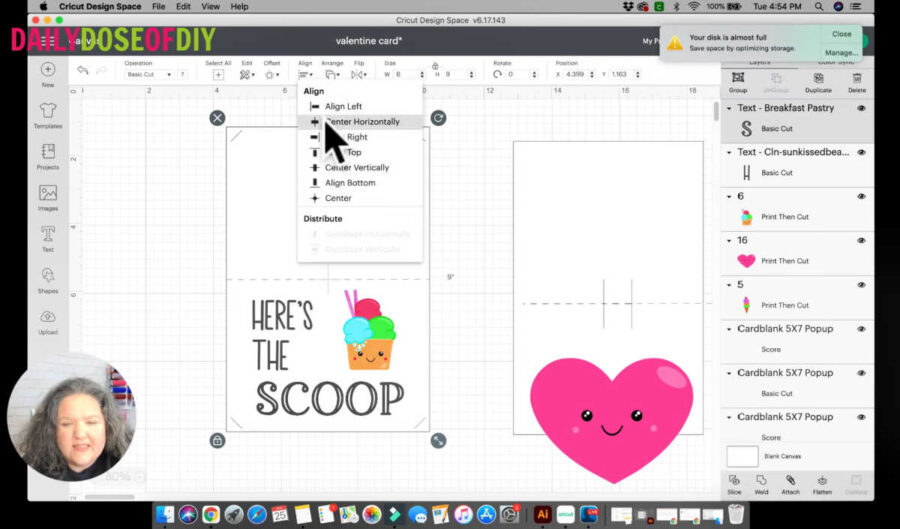Hide layer 5 with eye icon
Screen dimensions: 900x529
tap(862, 285)
